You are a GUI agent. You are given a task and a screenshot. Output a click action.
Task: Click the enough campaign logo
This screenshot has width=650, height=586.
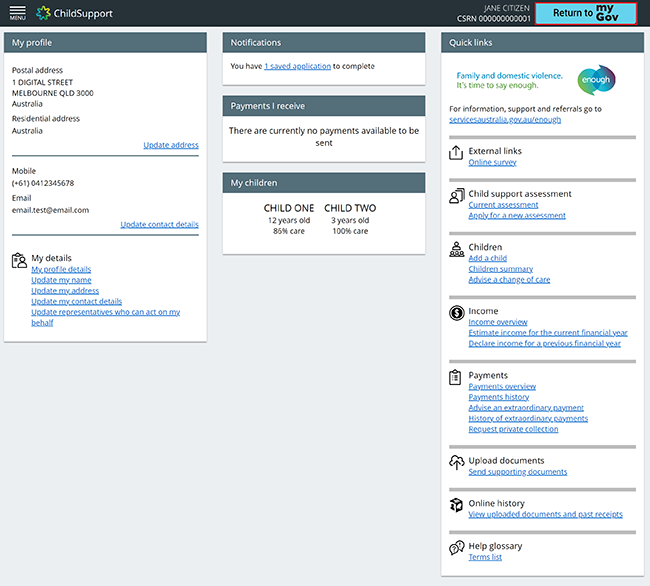pos(596,80)
